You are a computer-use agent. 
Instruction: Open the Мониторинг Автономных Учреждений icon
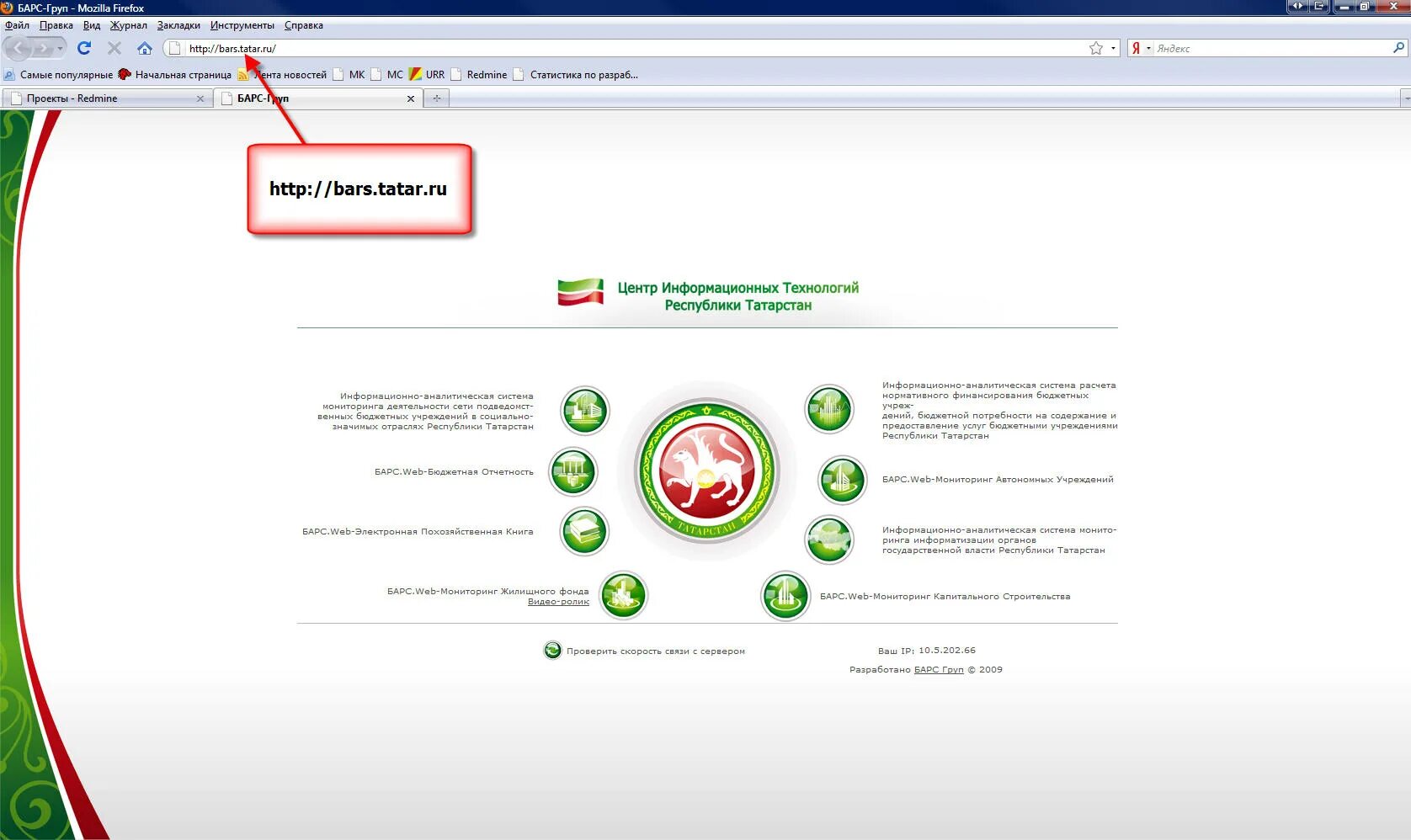843,480
